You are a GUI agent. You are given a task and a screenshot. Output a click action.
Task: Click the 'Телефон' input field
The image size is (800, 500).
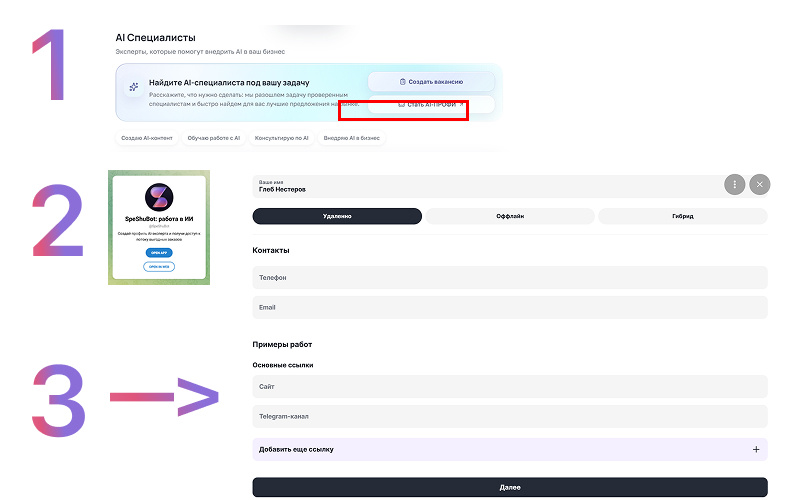click(x=510, y=278)
